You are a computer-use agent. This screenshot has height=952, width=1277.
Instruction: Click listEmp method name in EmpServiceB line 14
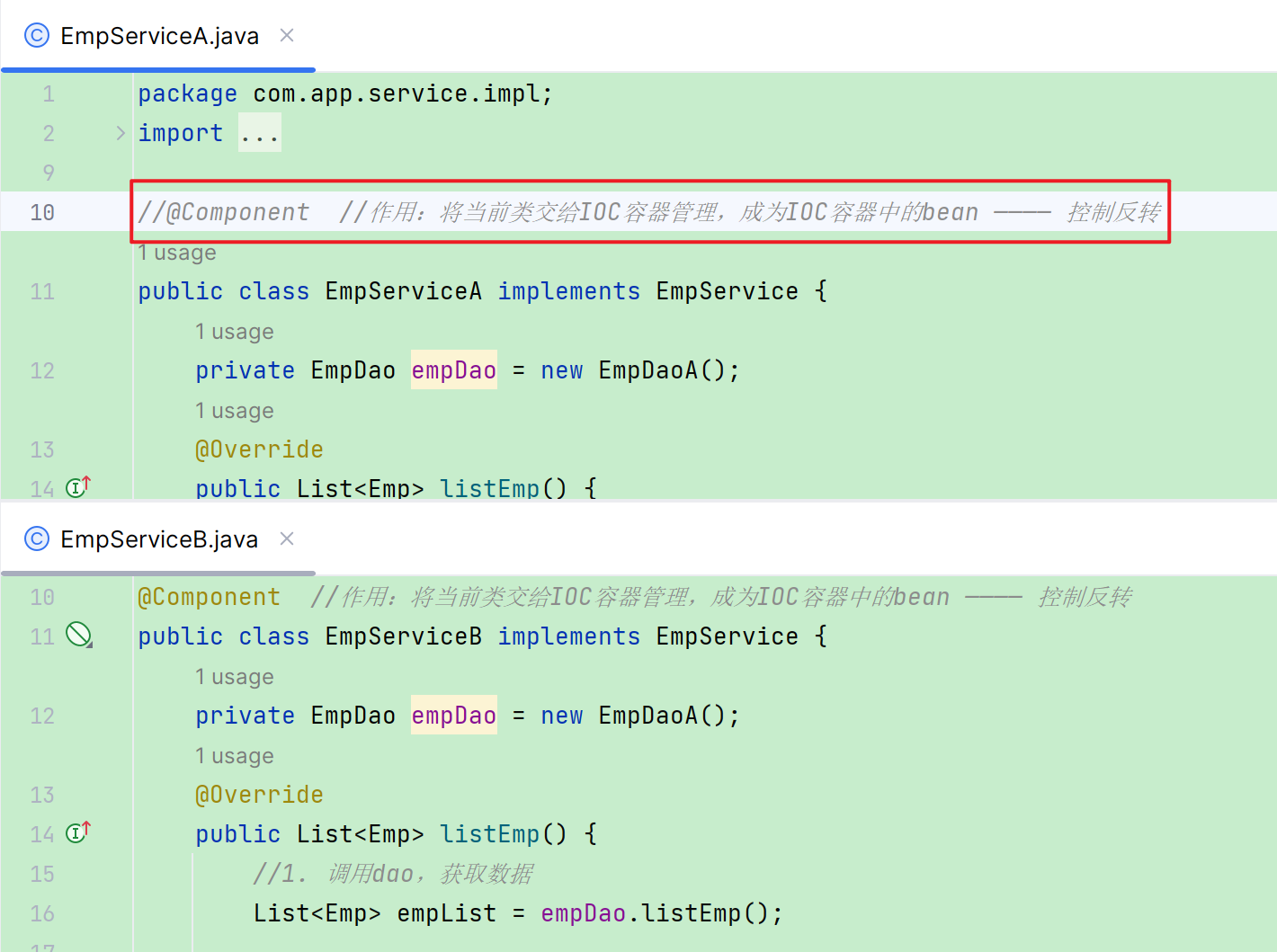coord(489,834)
